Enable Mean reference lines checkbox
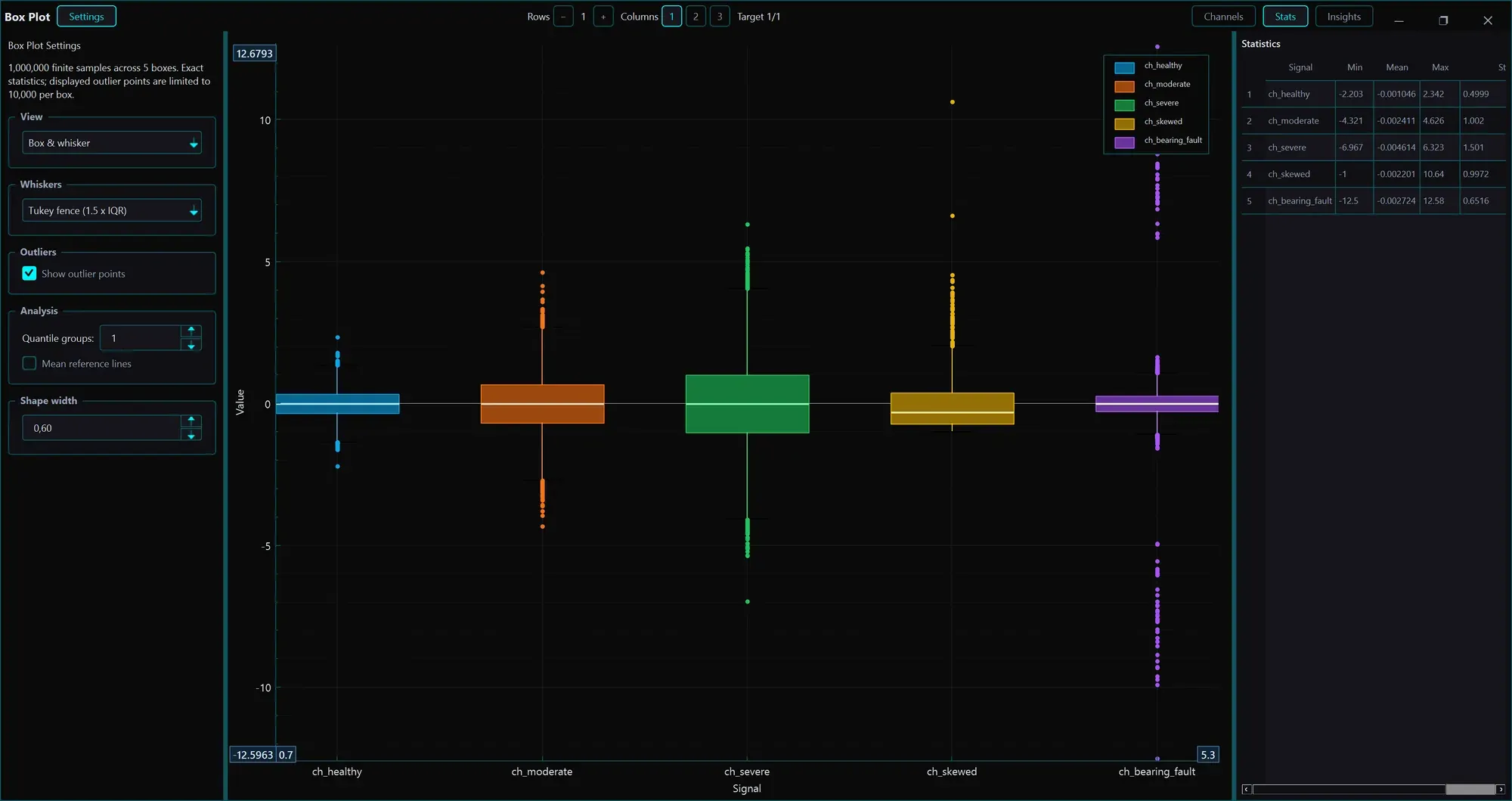The height and width of the screenshot is (801, 1512). pos(29,364)
